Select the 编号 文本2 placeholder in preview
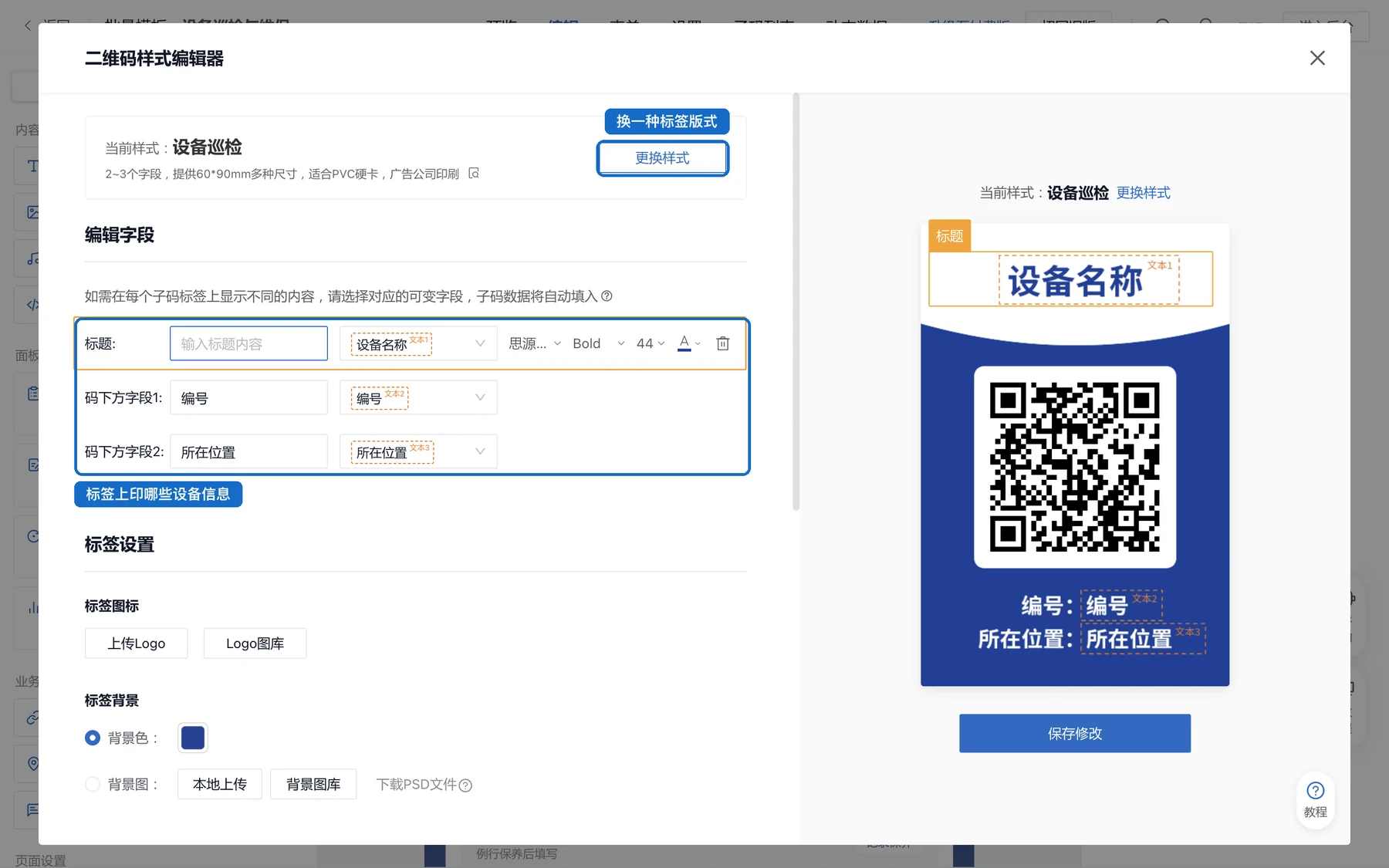The width and height of the screenshot is (1389, 868). pos(1121,605)
